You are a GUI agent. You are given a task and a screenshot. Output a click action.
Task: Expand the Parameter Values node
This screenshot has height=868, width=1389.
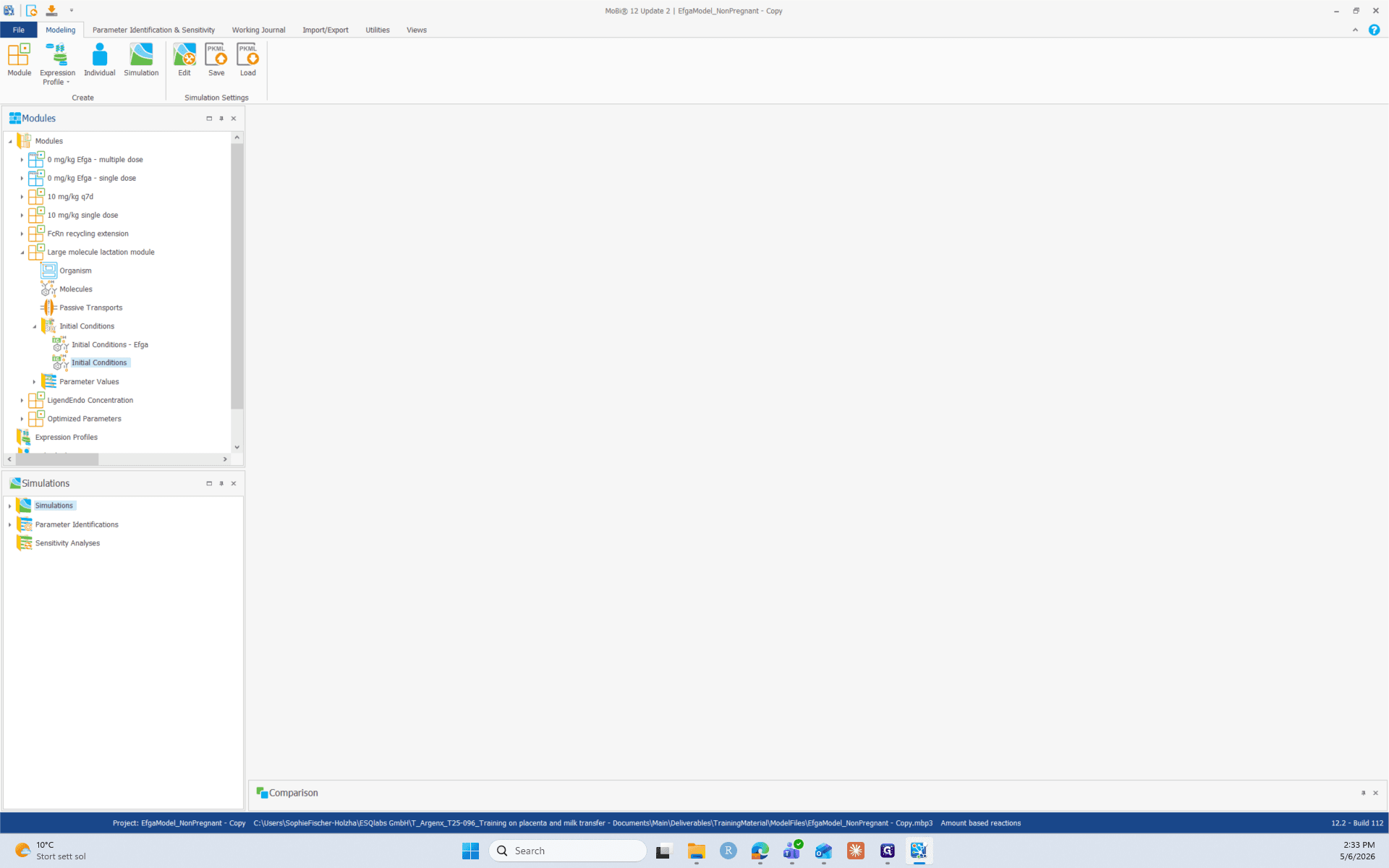click(34, 382)
